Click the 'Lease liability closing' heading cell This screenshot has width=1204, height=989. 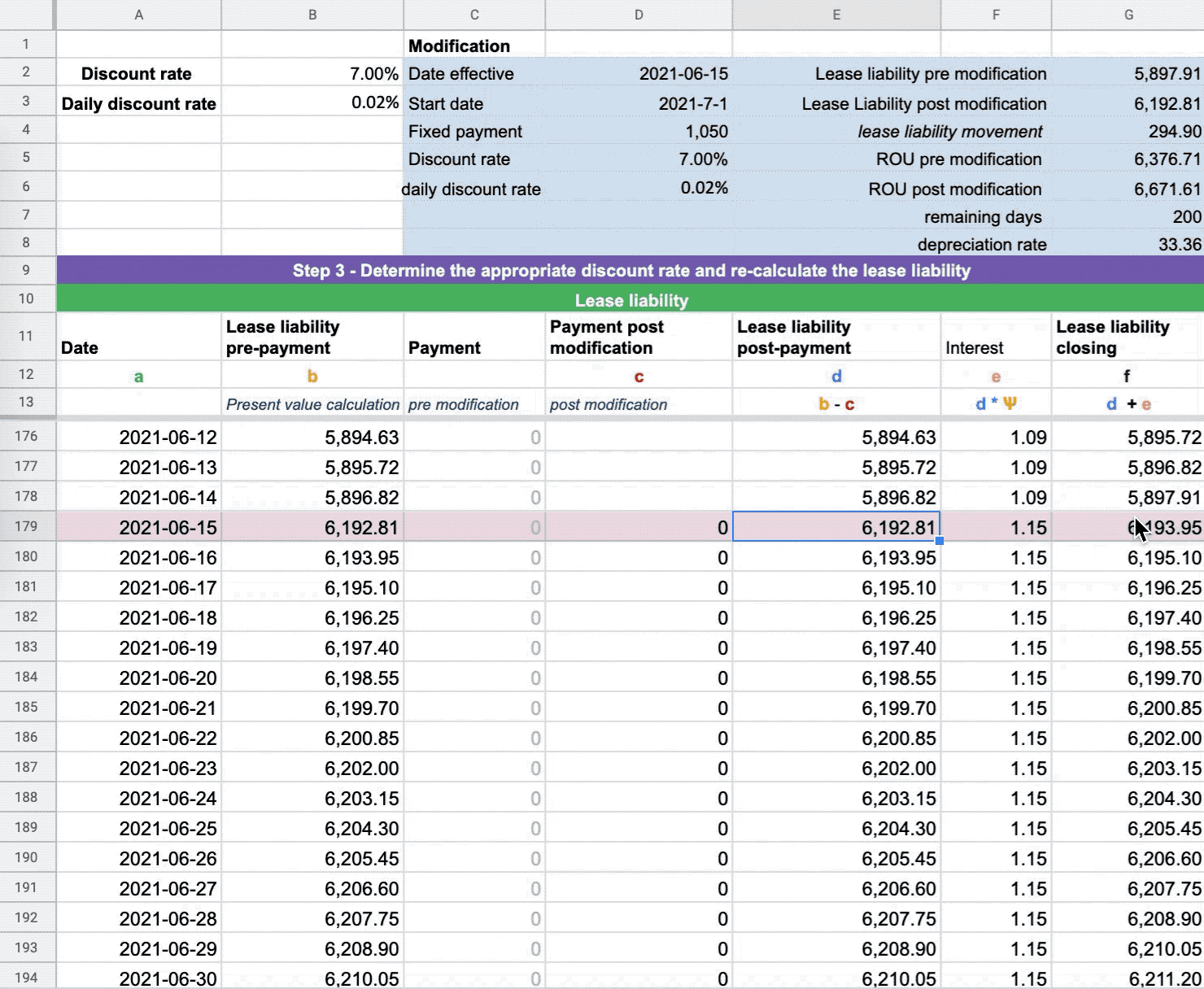tap(1128, 337)
